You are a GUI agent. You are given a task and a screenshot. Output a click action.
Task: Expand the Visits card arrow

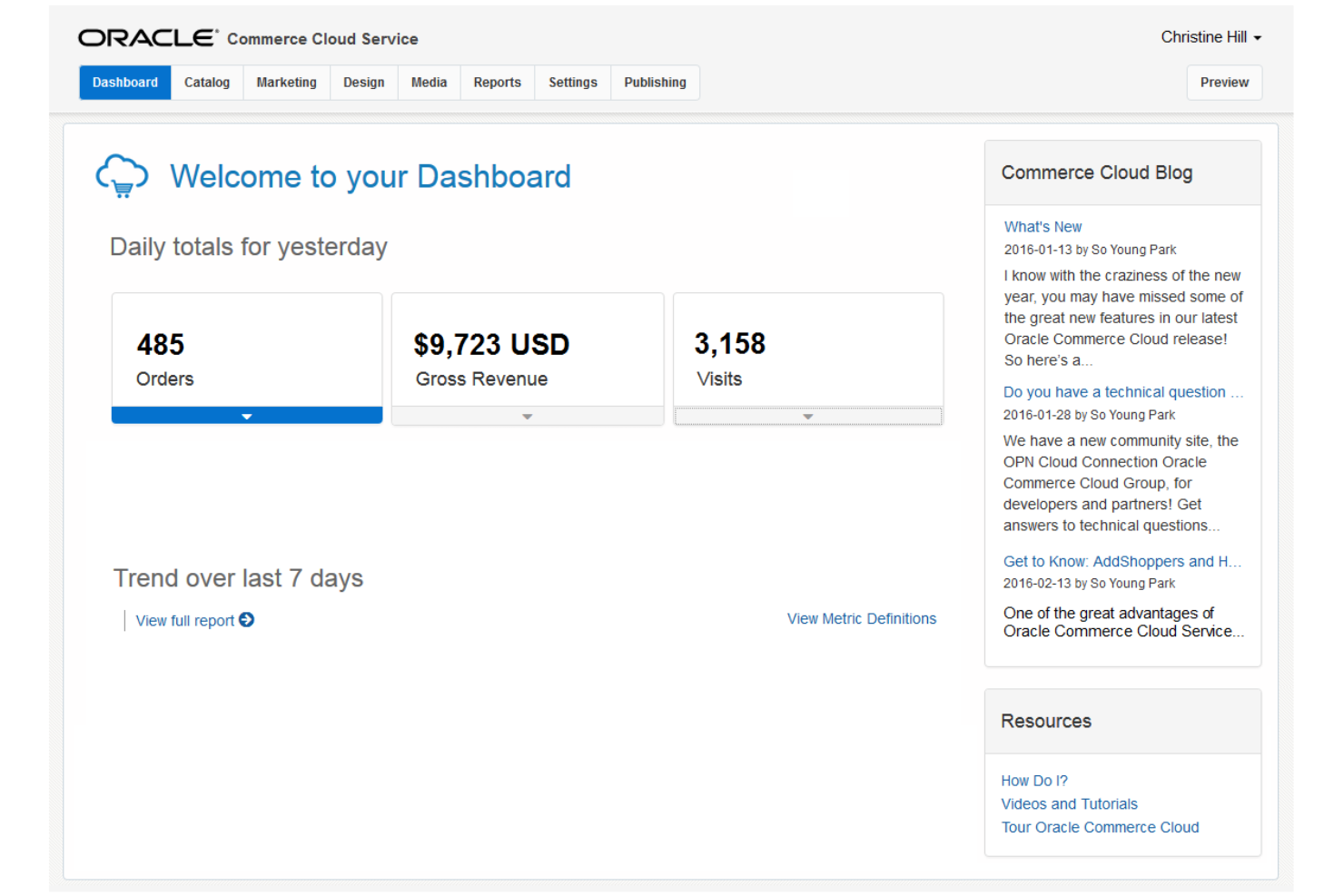point(808,416)
